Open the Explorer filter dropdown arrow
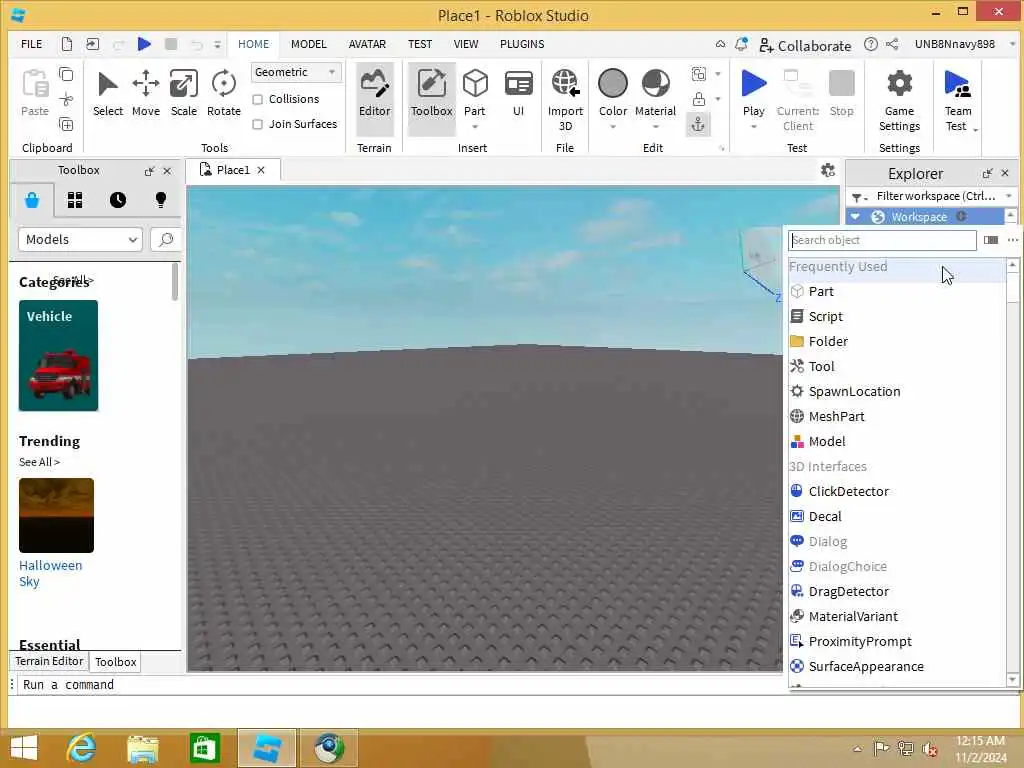This screenshot has height=768, width=1024. click(1009, 196)
